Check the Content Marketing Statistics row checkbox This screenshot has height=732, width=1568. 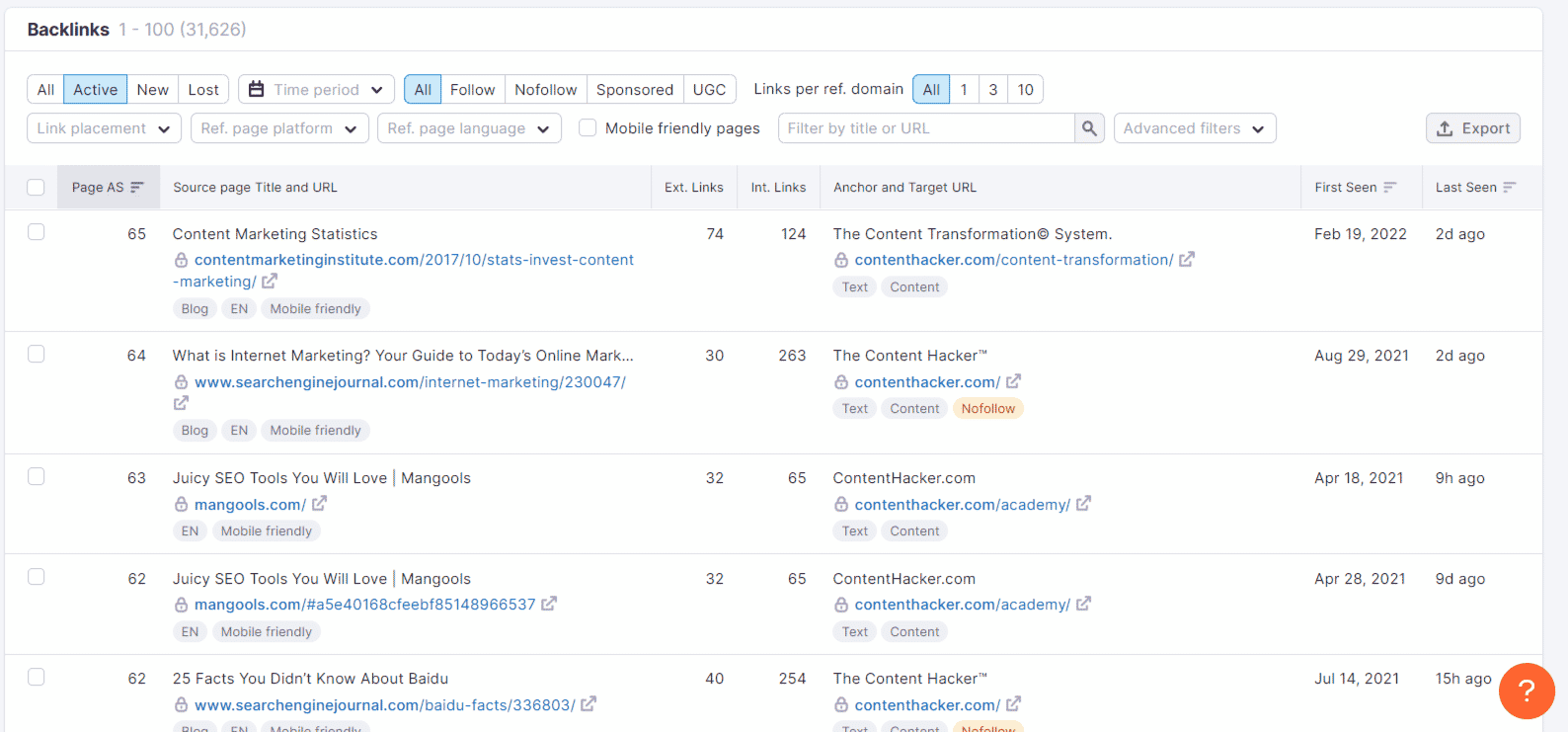pyautogui.click(x=37, y=232)
